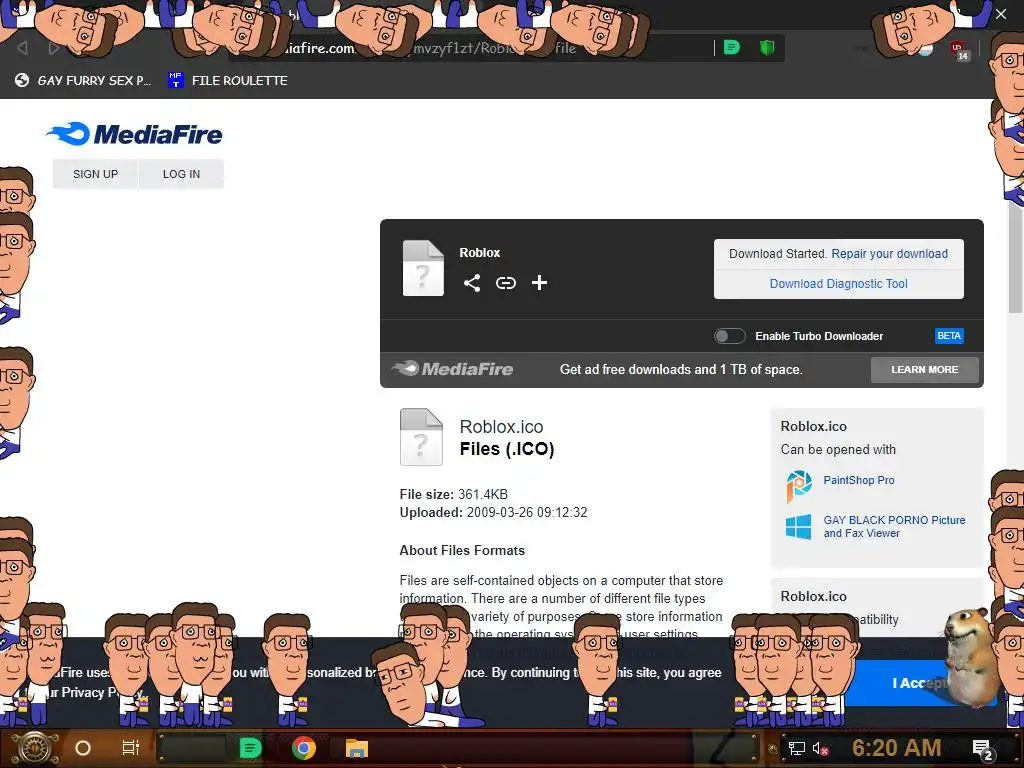Click the 'File size: 361.4KB' text
This screenshot has width=1024, height=768.
(x=454, y=494)
